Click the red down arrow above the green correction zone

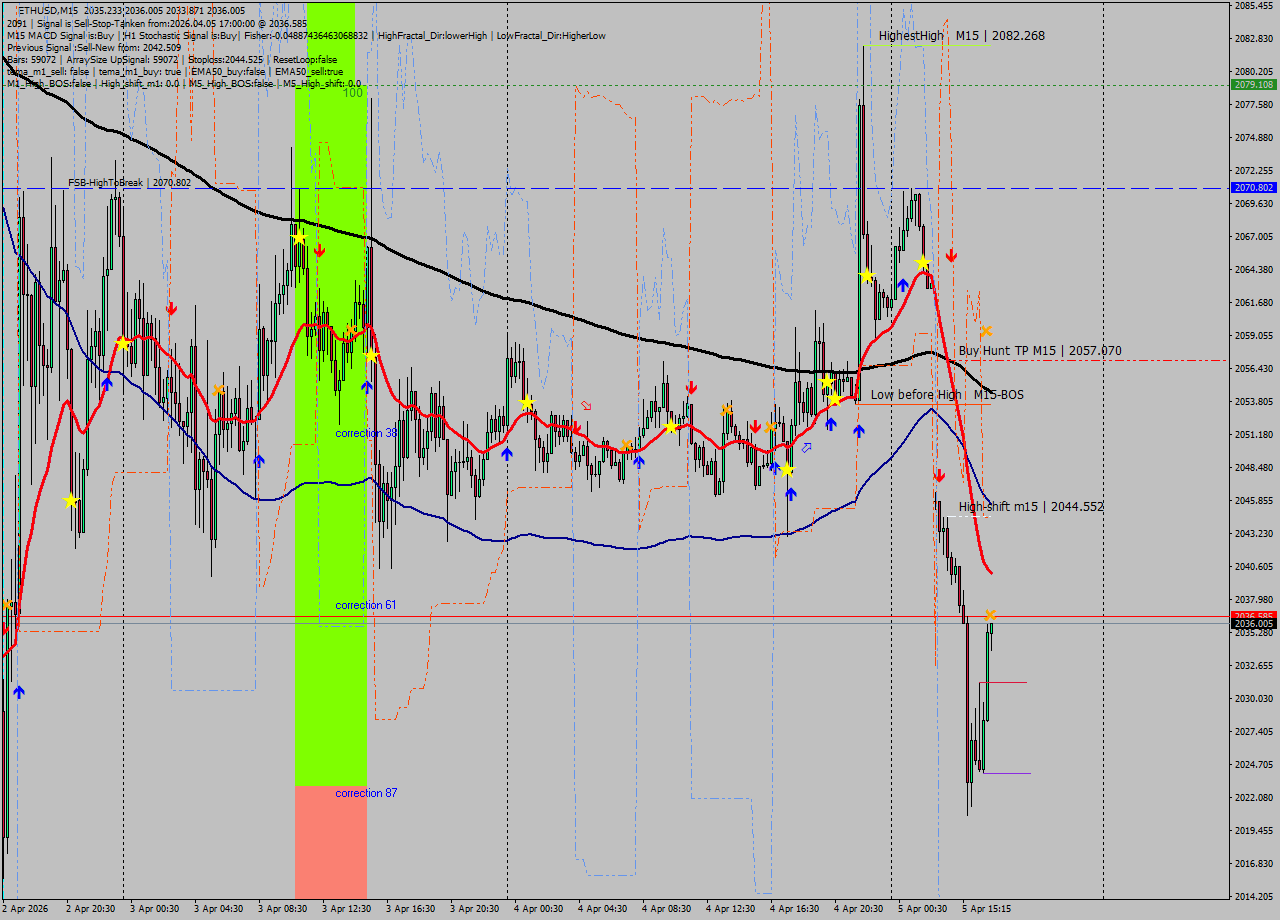[x=319, y=250]
